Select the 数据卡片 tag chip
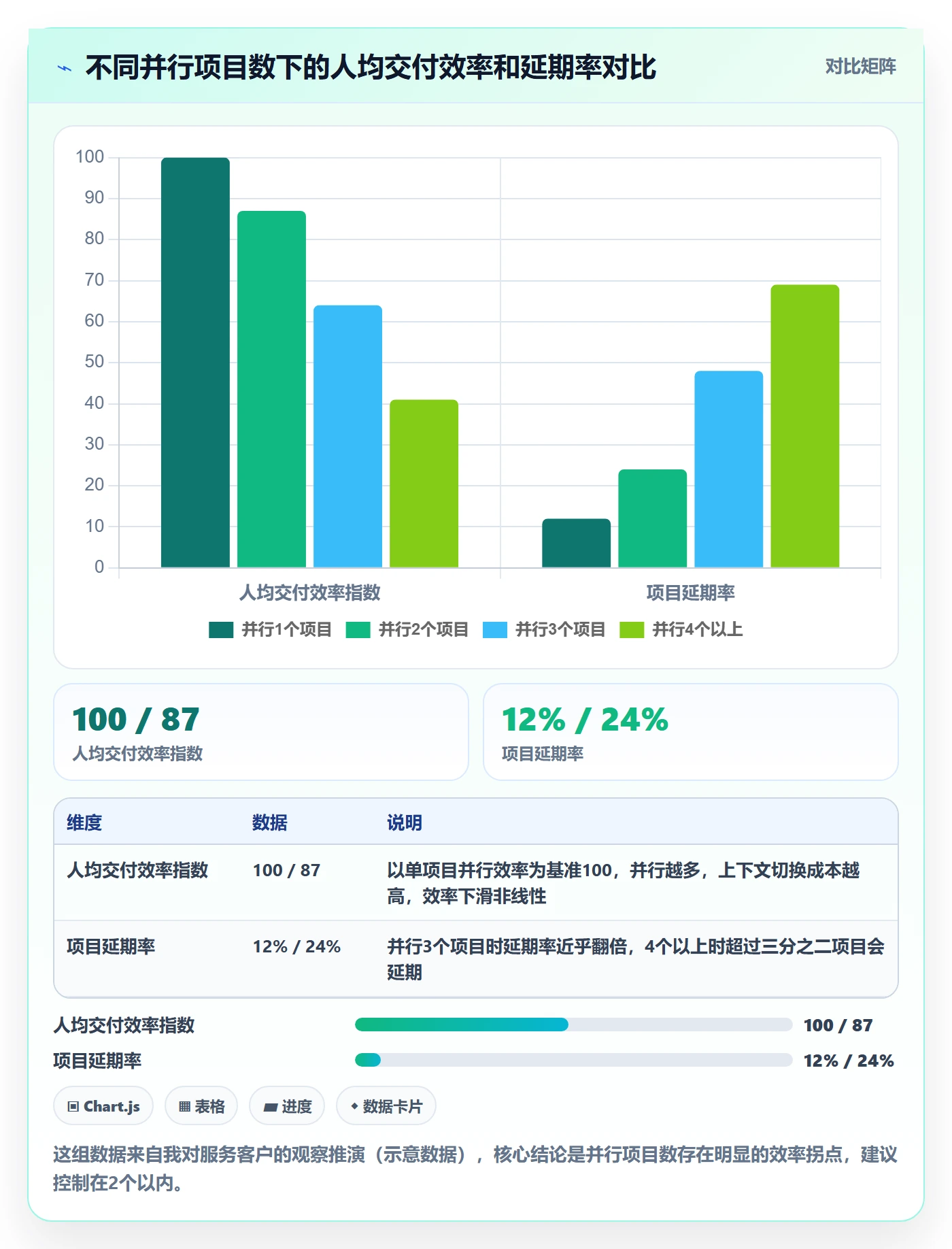This screenshot has width=952, height=1249. point(386,1106)
